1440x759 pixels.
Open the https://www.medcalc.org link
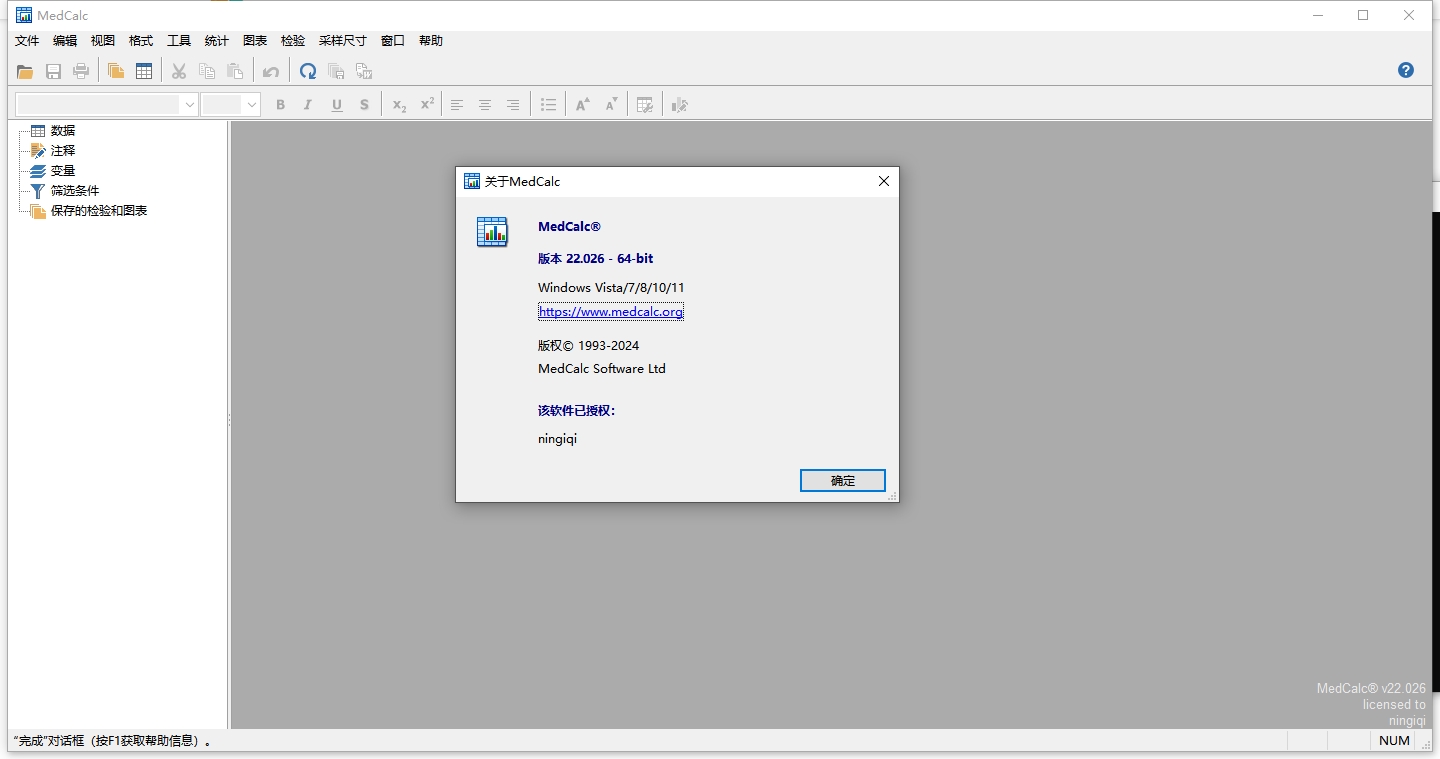pos(610,312)
